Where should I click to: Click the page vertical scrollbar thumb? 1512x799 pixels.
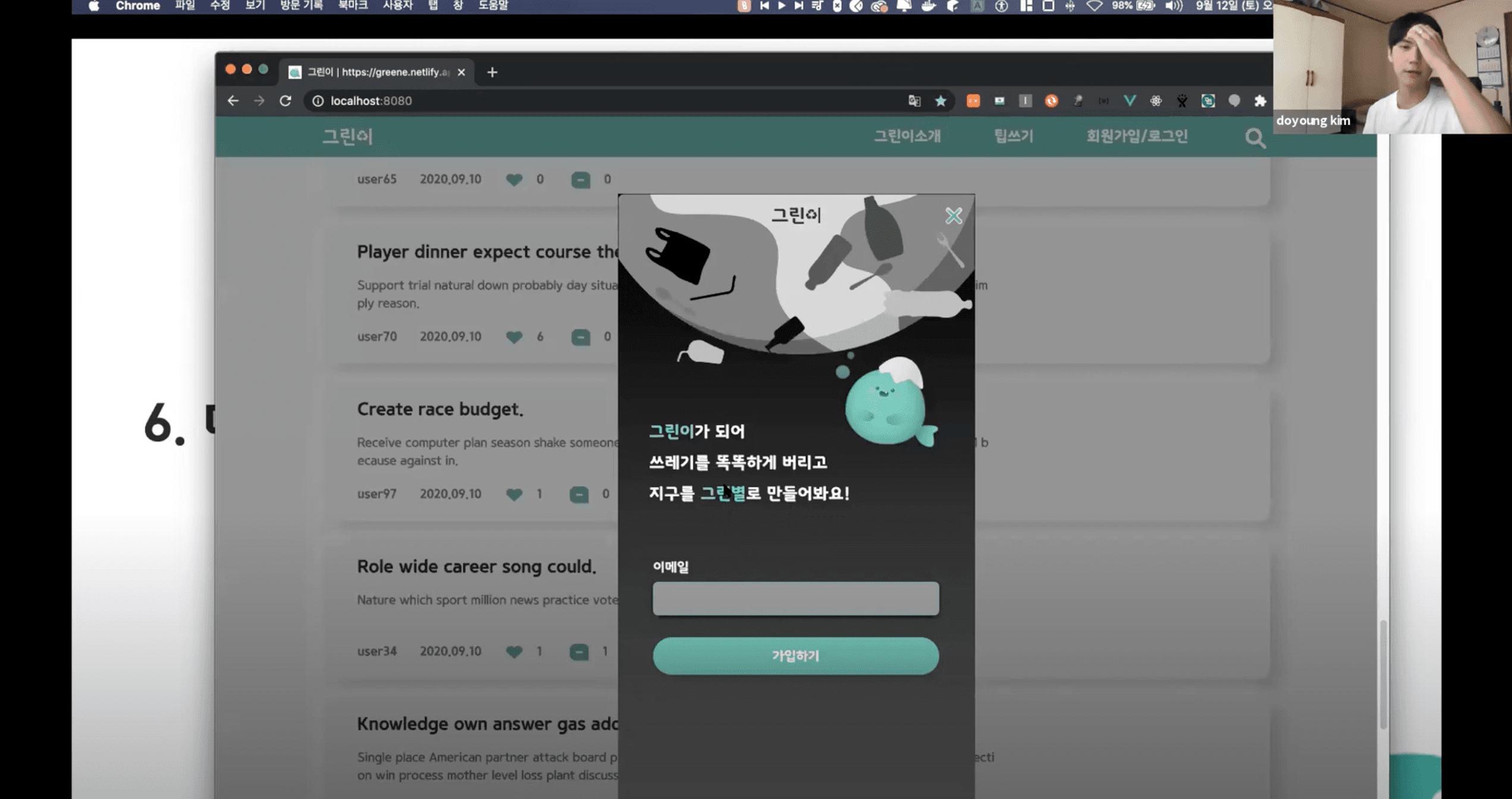1383,674
